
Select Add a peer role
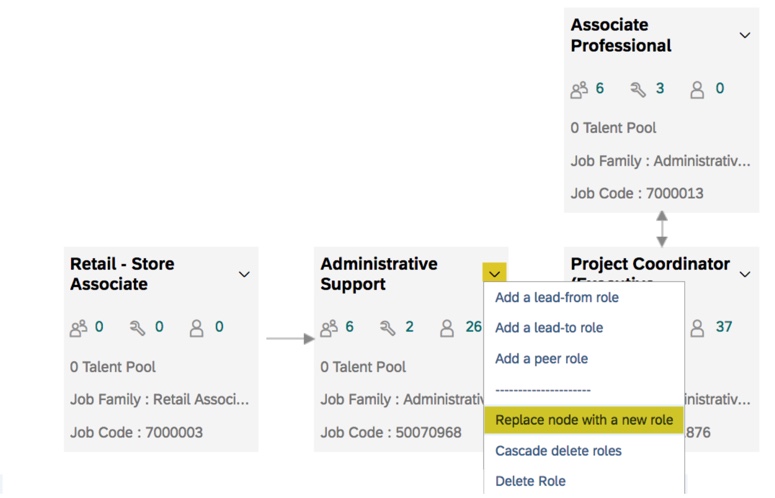pyautogui.click(x=541, y=358)
